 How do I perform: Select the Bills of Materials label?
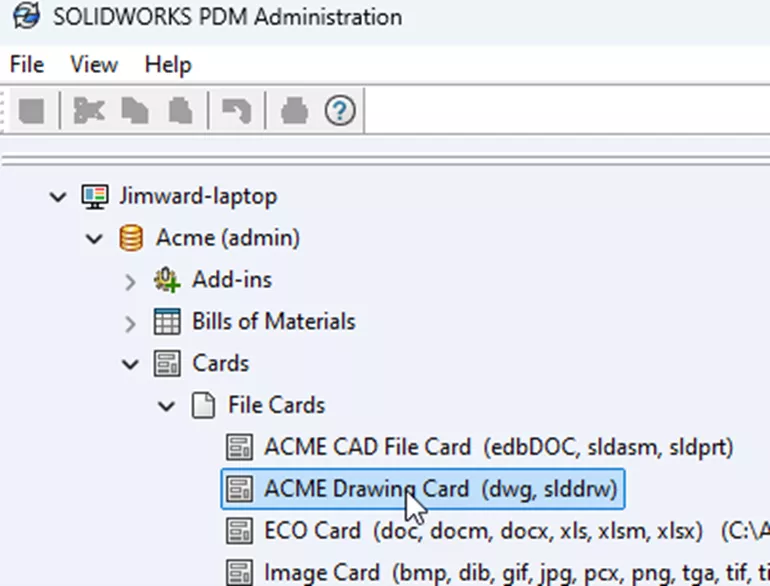coord(274,322)
